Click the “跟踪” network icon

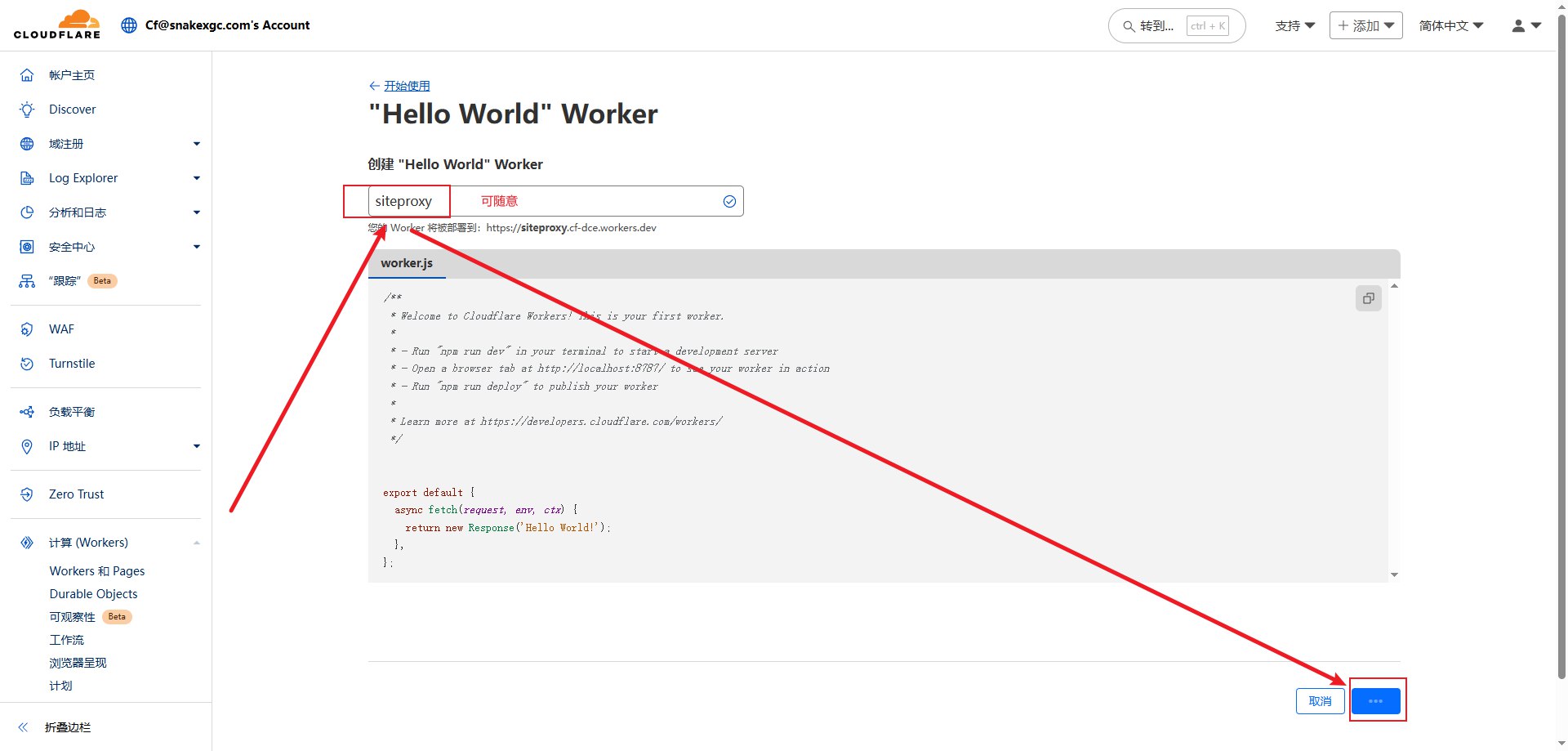pos(27,281)
